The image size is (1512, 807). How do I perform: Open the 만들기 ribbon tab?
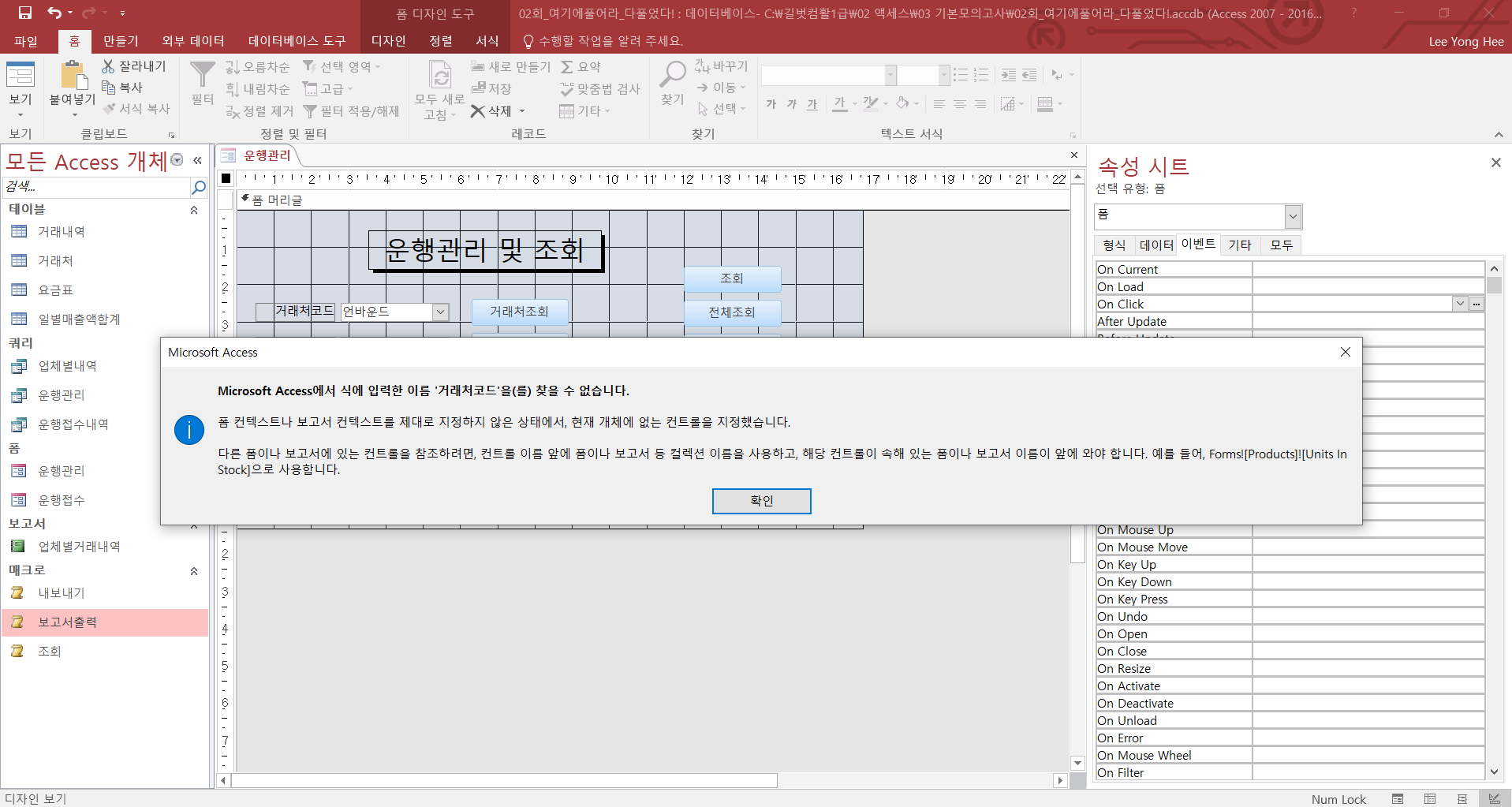pos(121,41)
